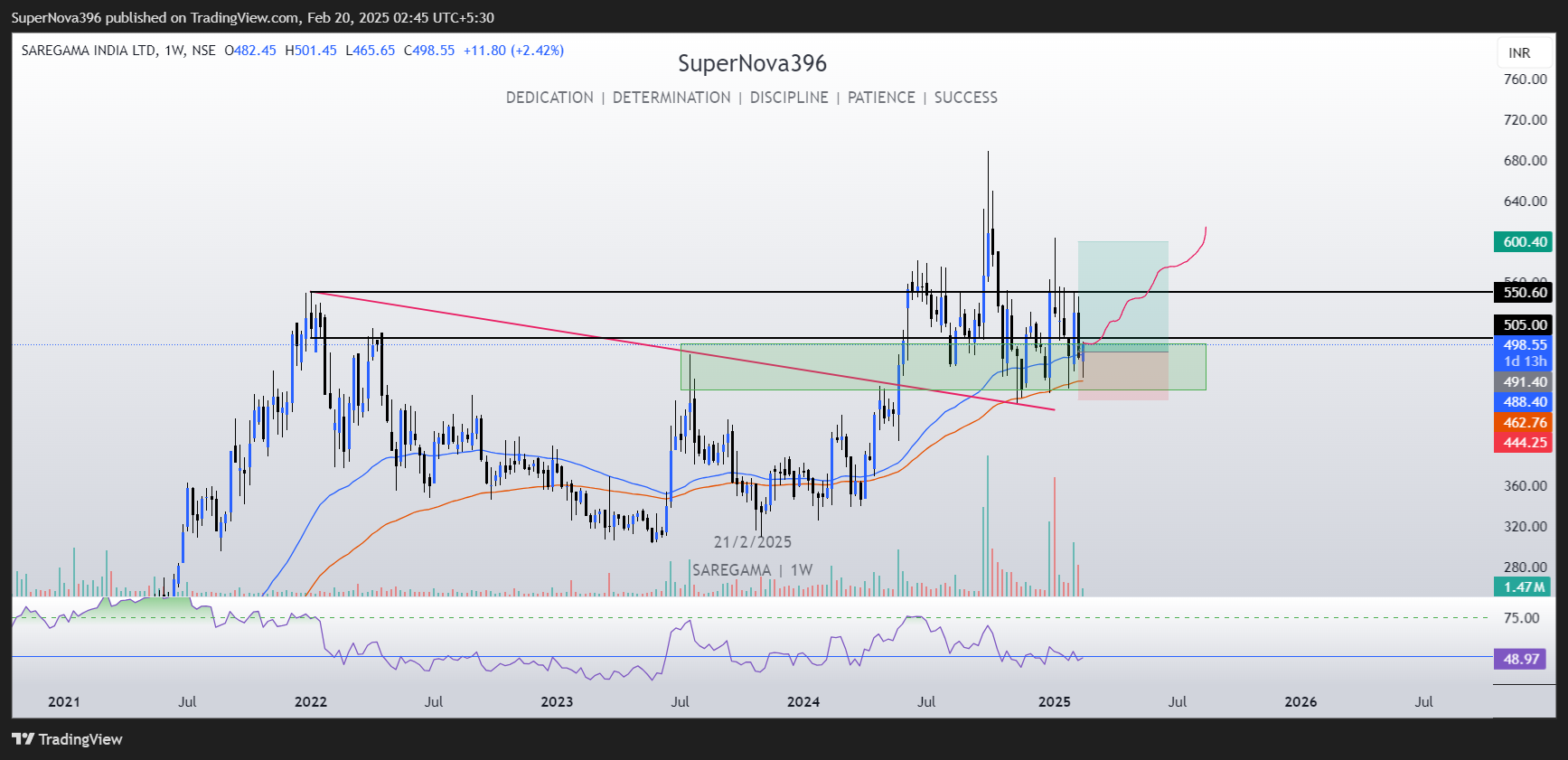This screenshot has height=760, width=1568.
Task: Click the 1.47M volume label
Action: tap(1523, 587)
